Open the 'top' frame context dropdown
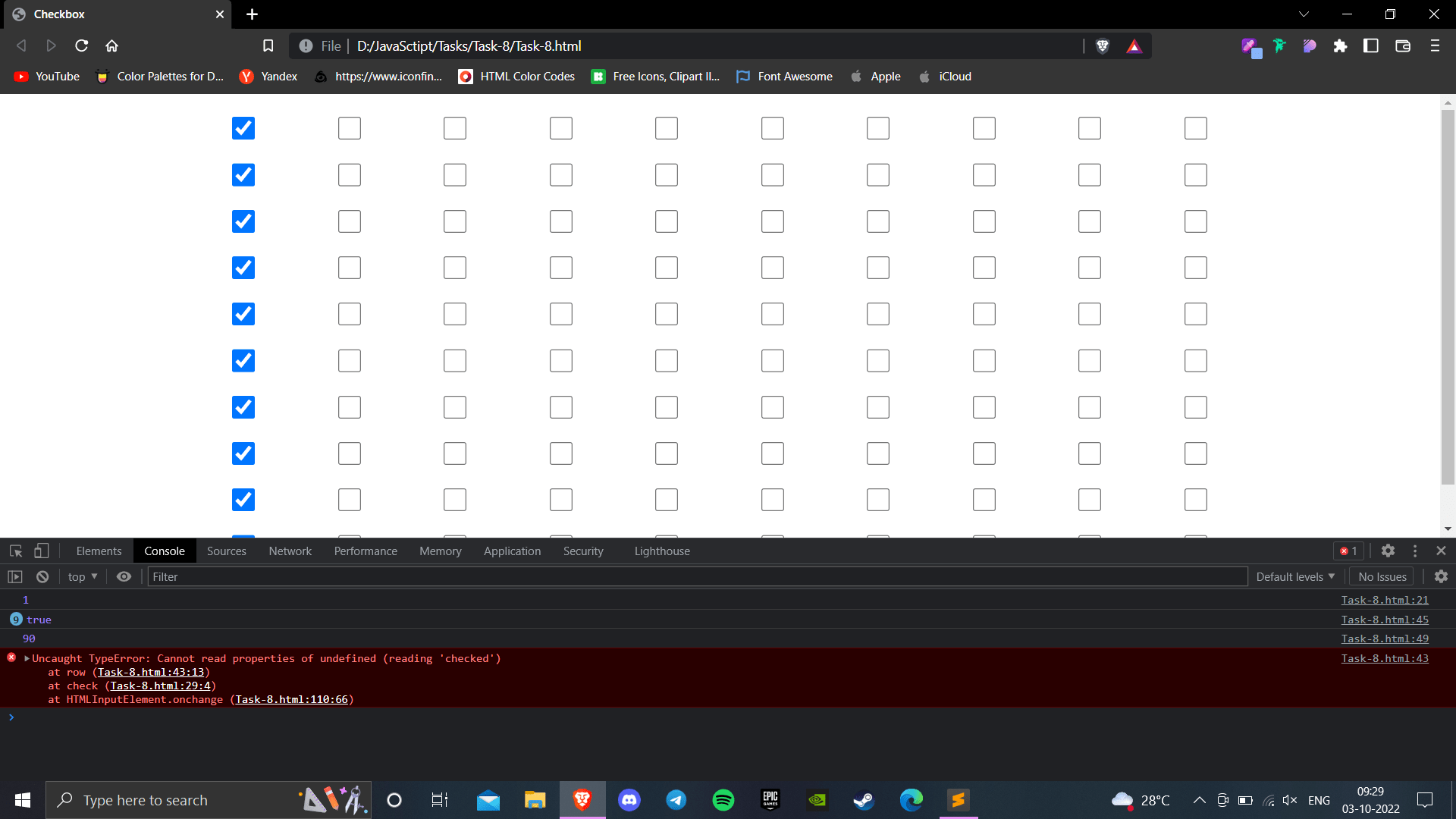 [81, 576]
